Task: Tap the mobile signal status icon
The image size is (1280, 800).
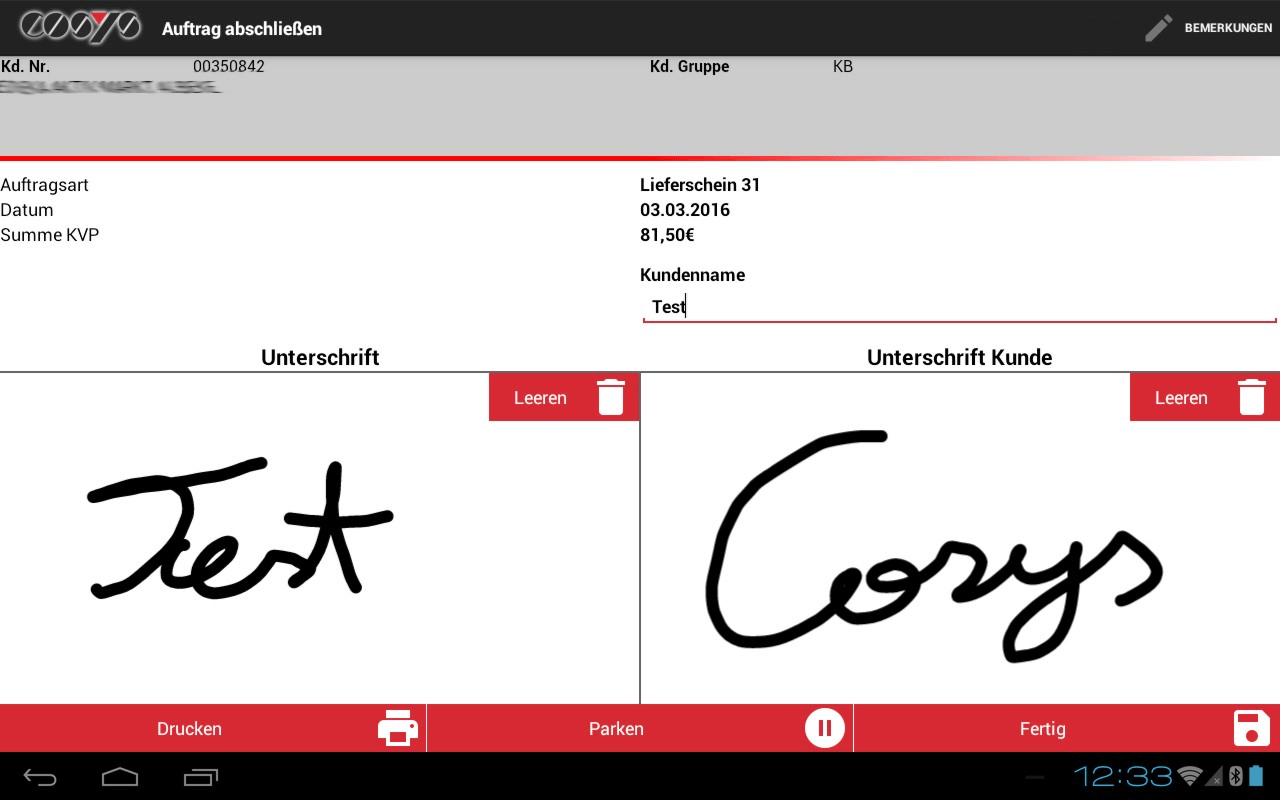Action: click(1214, 776)
